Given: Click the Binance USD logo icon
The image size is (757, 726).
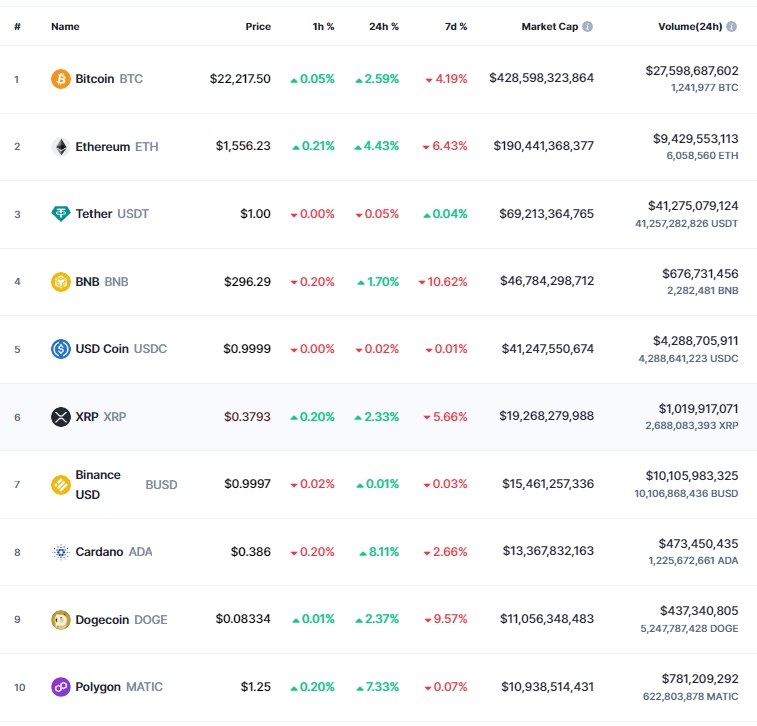Looking at the screenshot, I should tap(61, 485).
